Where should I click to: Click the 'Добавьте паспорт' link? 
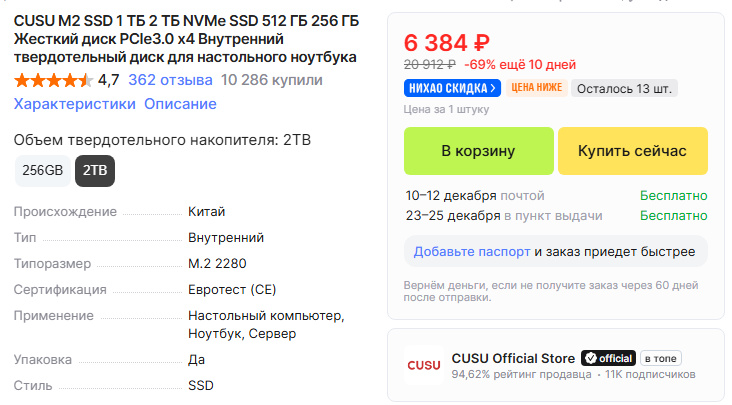[471, 251]
